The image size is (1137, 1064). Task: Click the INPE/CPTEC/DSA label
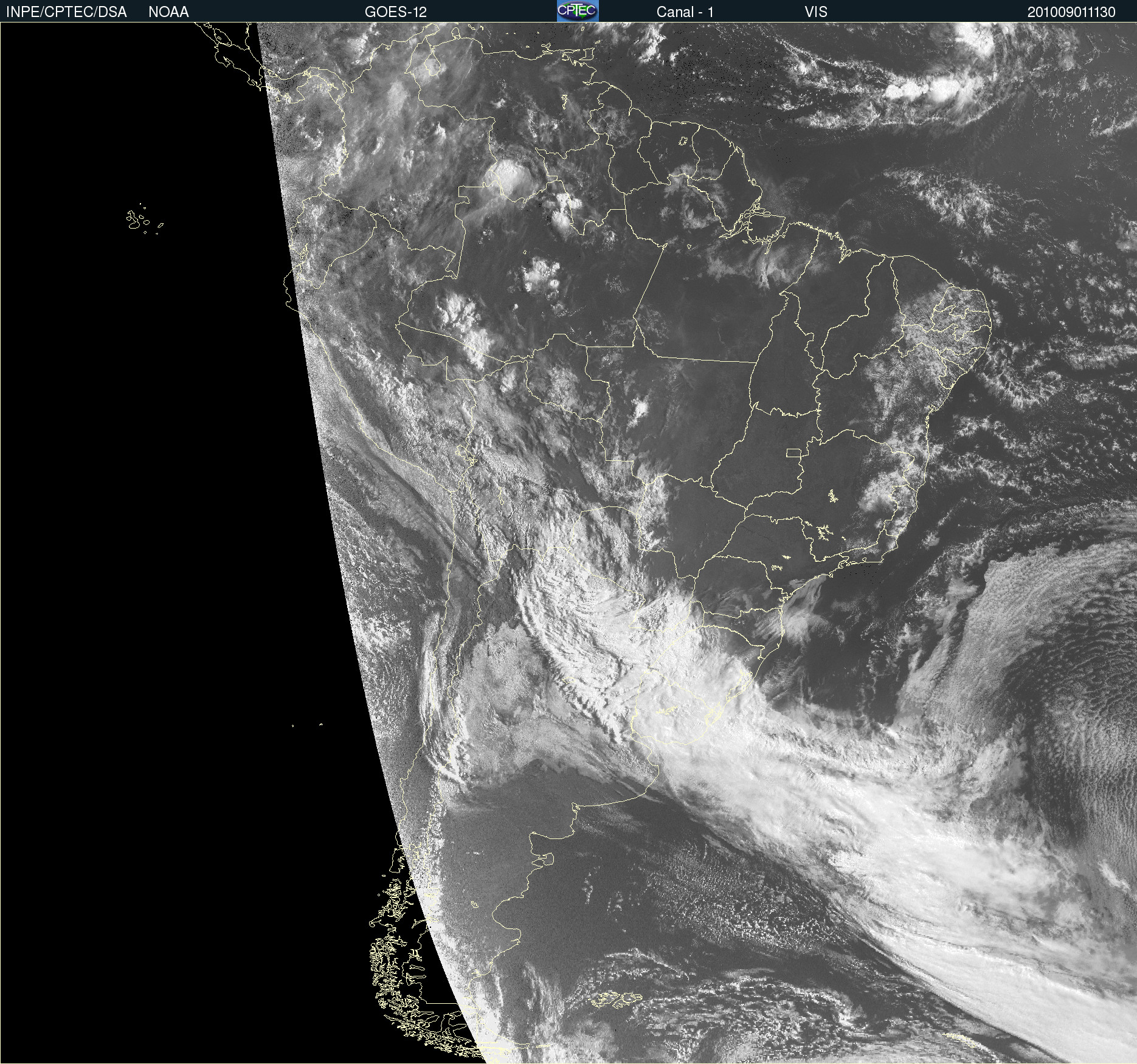[x=66, y=12]
